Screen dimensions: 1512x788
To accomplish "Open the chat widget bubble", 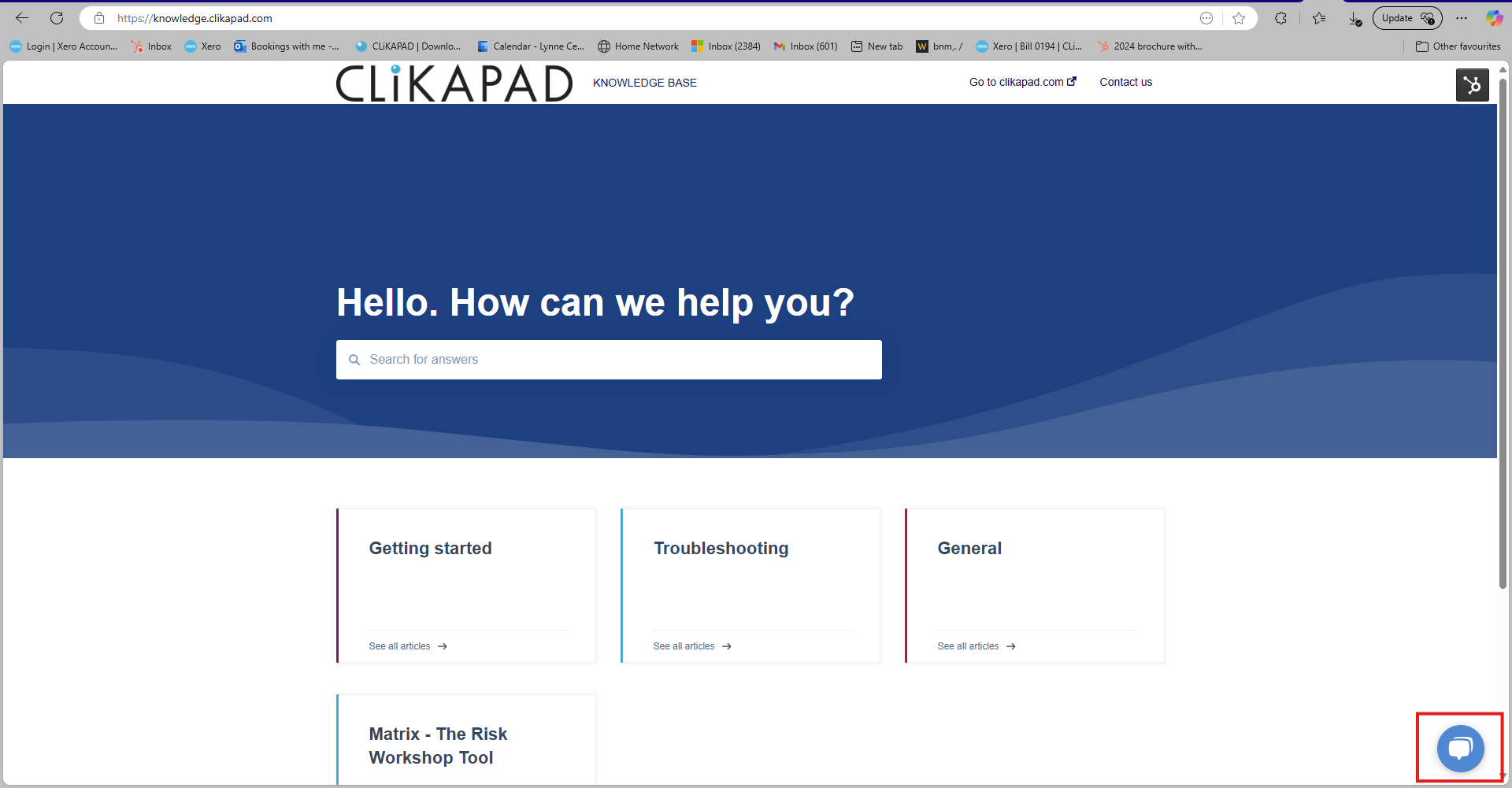I will click(1460, 749).
